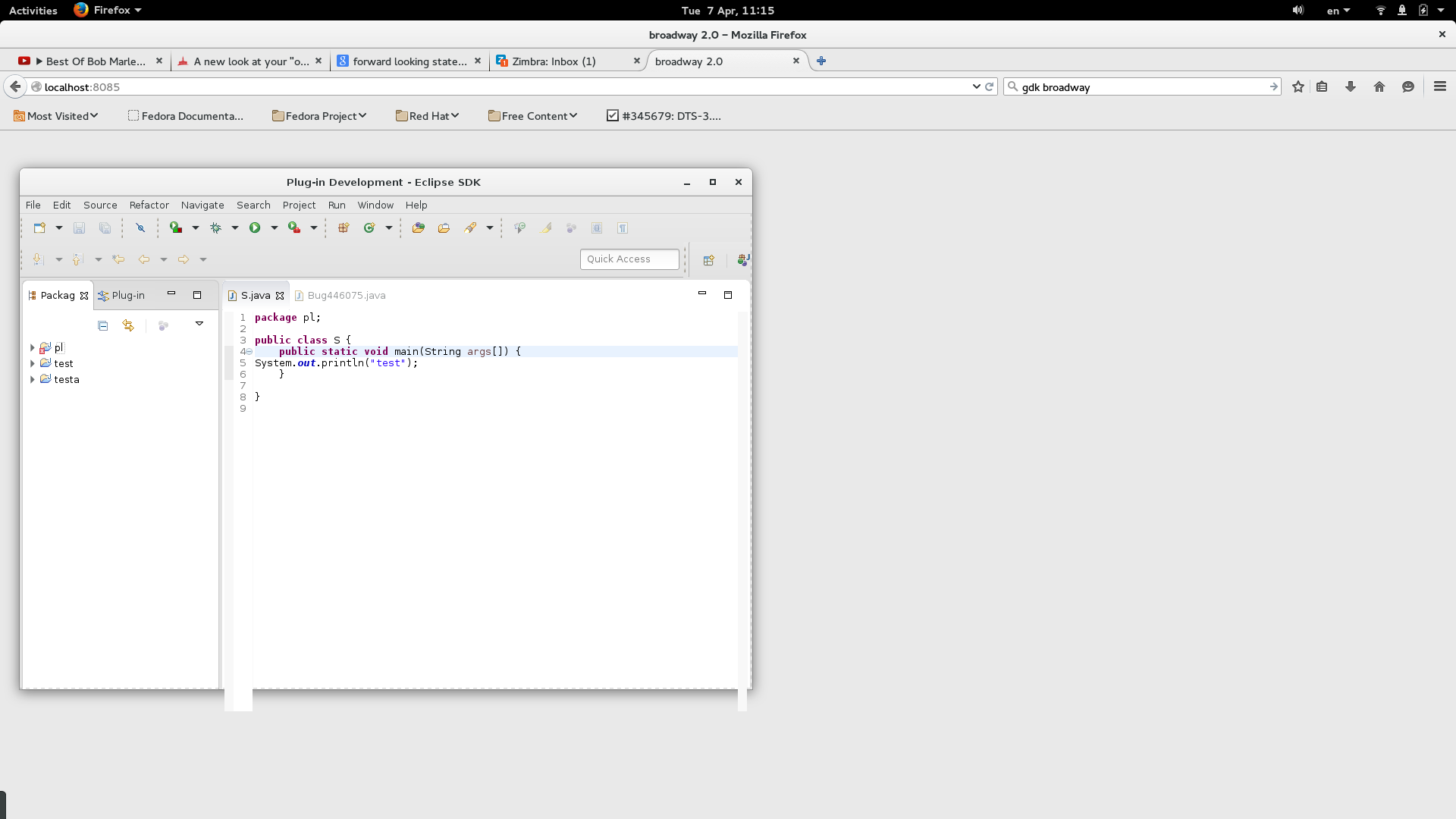Toggle Skip All Breakpoints icon

pyautogui.click(x=140, y=227)
